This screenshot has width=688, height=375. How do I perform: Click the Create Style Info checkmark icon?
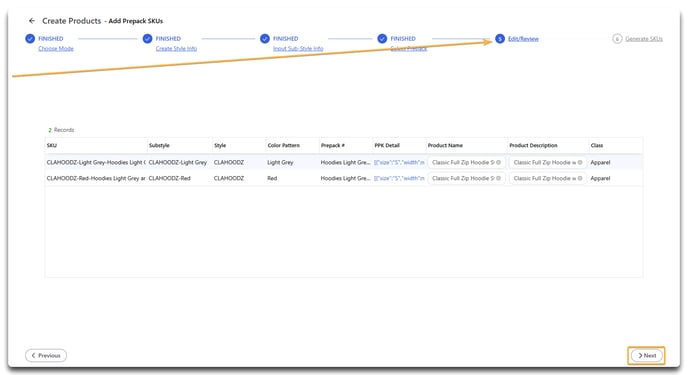click(147, 39)
